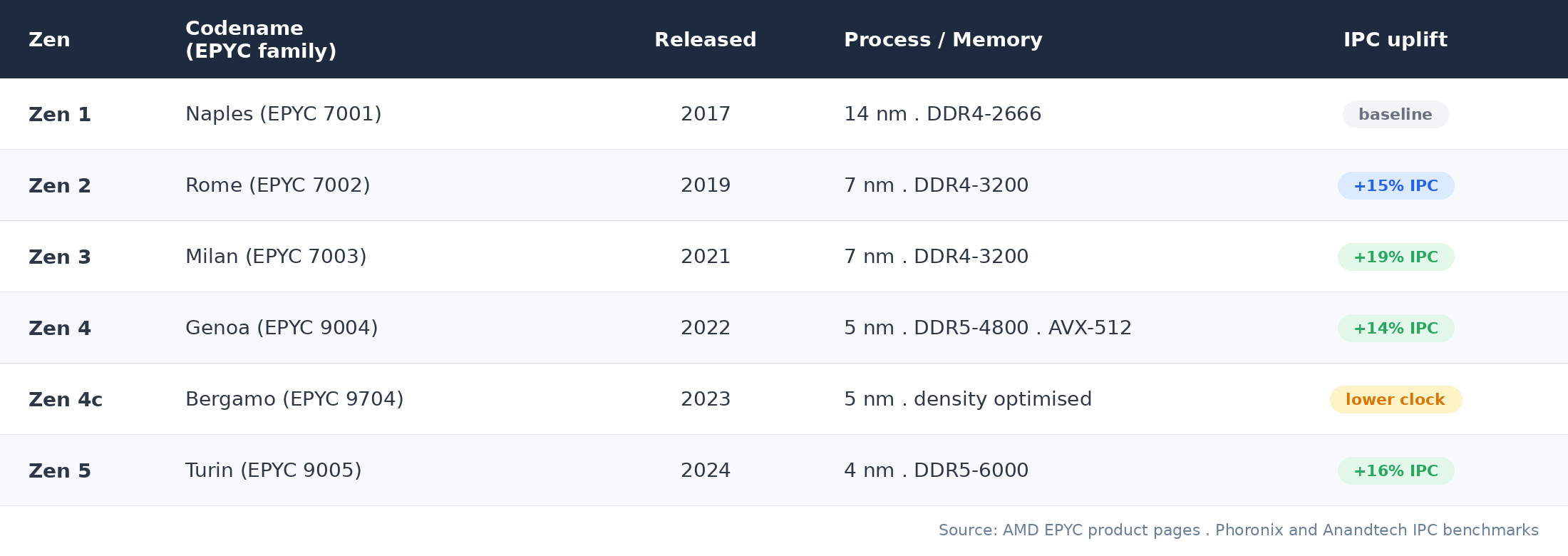Click the source attribution footnote
Viewport: 1568px width, 556px height.
click(x=1239, y=530)
